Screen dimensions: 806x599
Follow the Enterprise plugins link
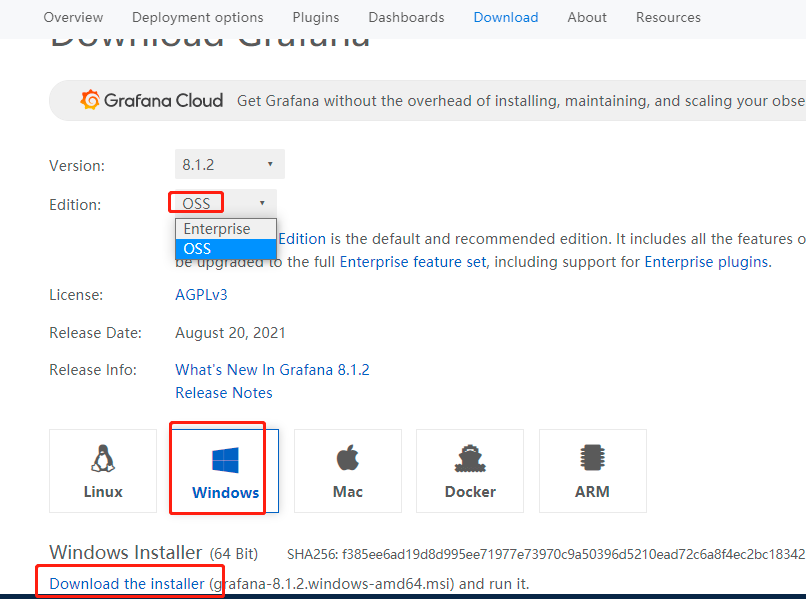coord(706,262)
